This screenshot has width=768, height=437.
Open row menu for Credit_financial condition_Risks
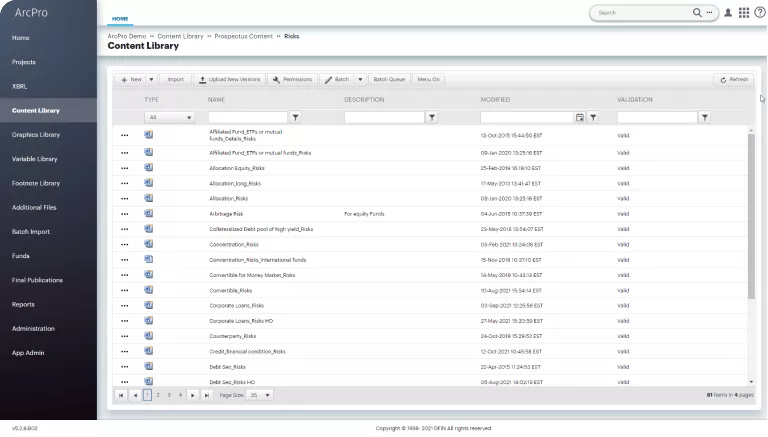coord(124,352)
